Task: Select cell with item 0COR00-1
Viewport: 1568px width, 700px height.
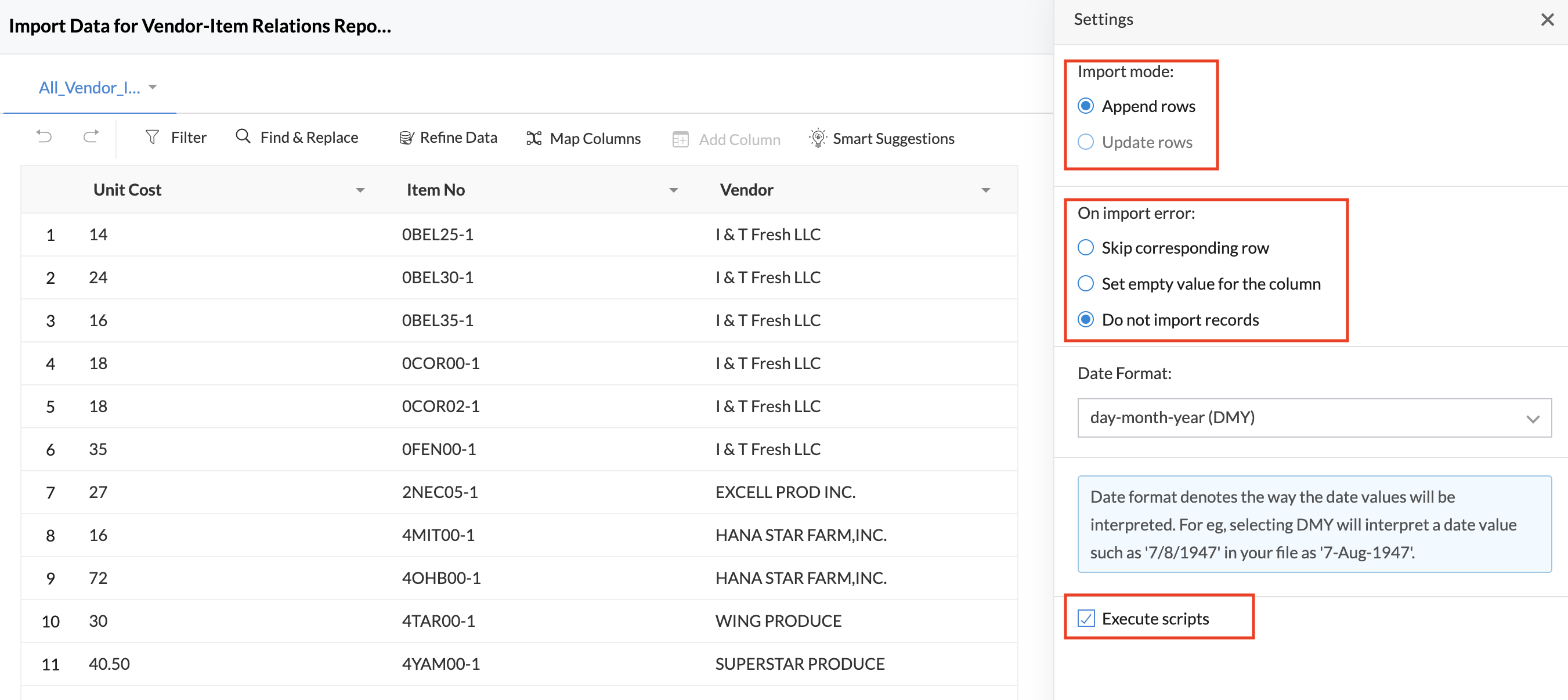Action: pyautogui.click(x=440, y=363)
